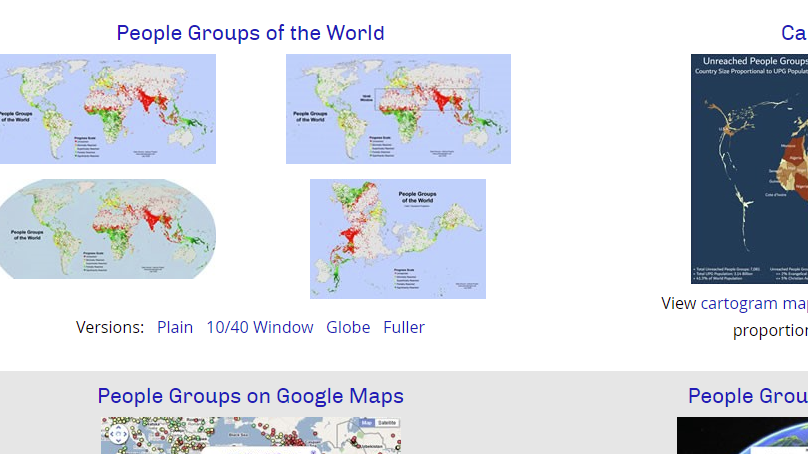This screenshot has width=808, height=454.
Task: Follow the cartogram map link
Action: [754, 303]
